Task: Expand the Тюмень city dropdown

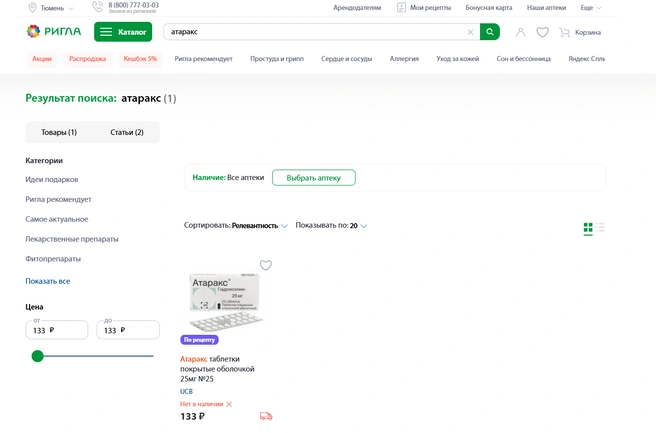Action: pyautogui.click(x=56, y=8)
